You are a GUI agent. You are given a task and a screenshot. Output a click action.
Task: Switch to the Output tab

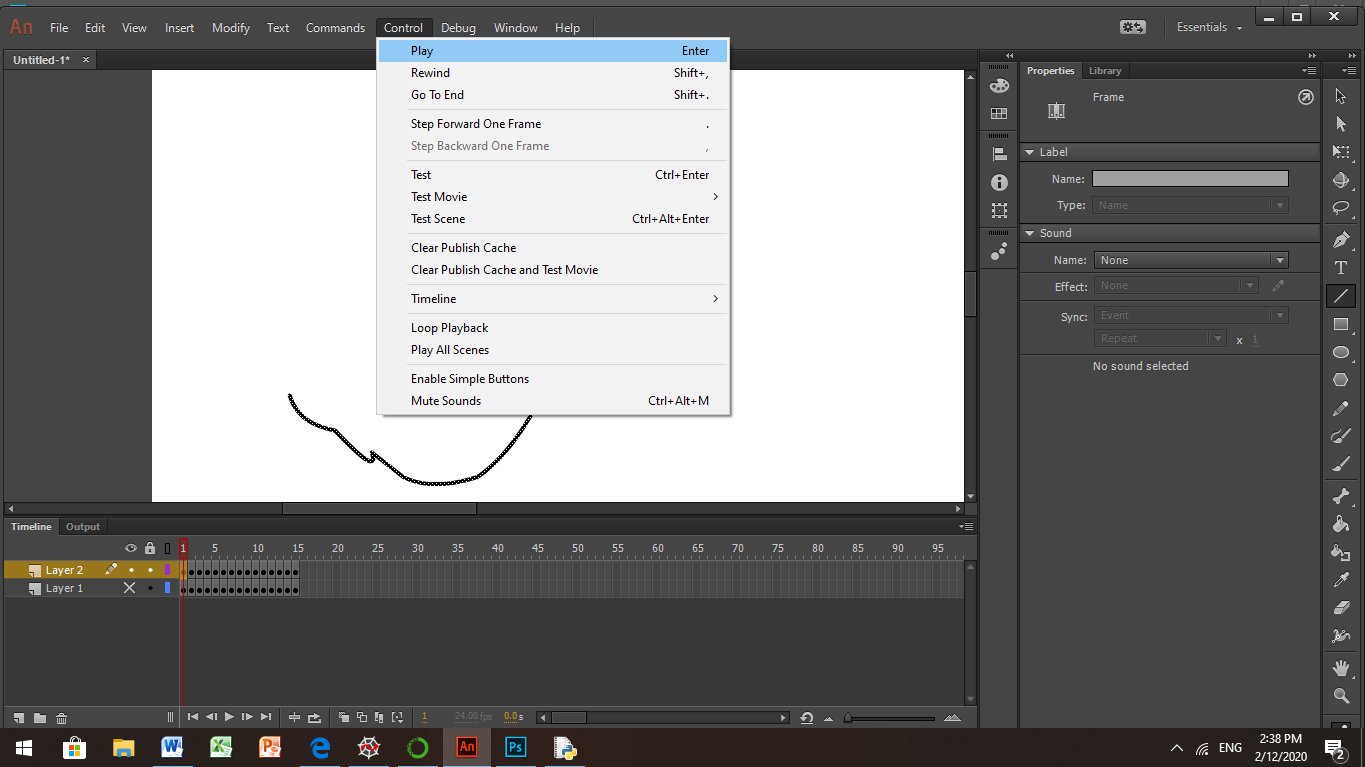[x=83, y=527]
